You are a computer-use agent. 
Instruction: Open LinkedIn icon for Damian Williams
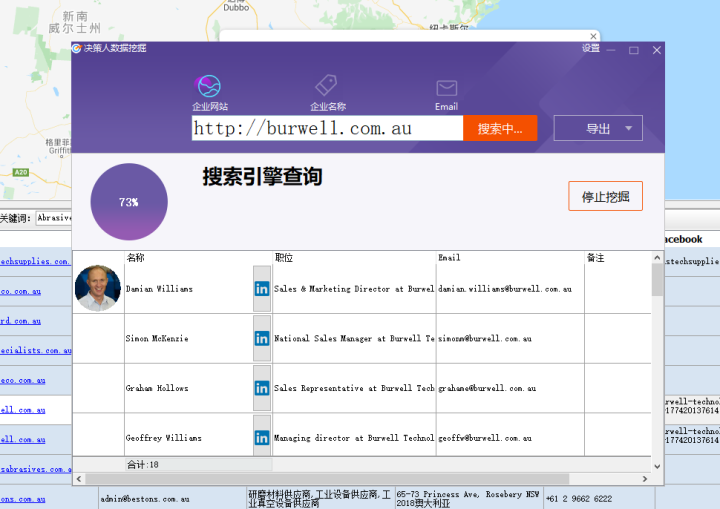pyautogui.click(x=262, y=289)
